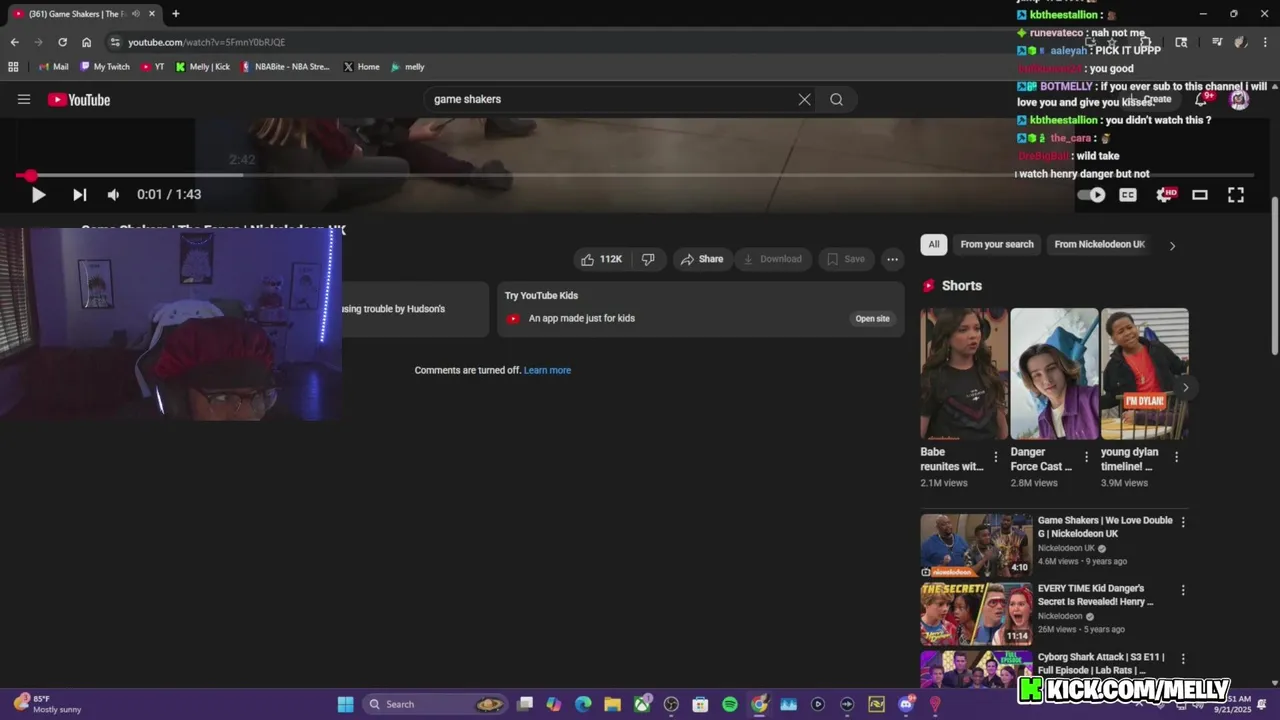Reload the current page
The image size is (1280, 720).
pyautogui.click(x=62, y=42)
